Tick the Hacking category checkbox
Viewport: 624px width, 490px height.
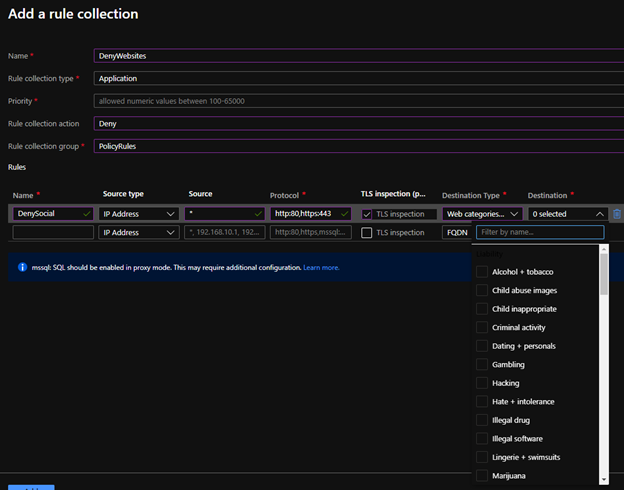click(x=483, y=383)
